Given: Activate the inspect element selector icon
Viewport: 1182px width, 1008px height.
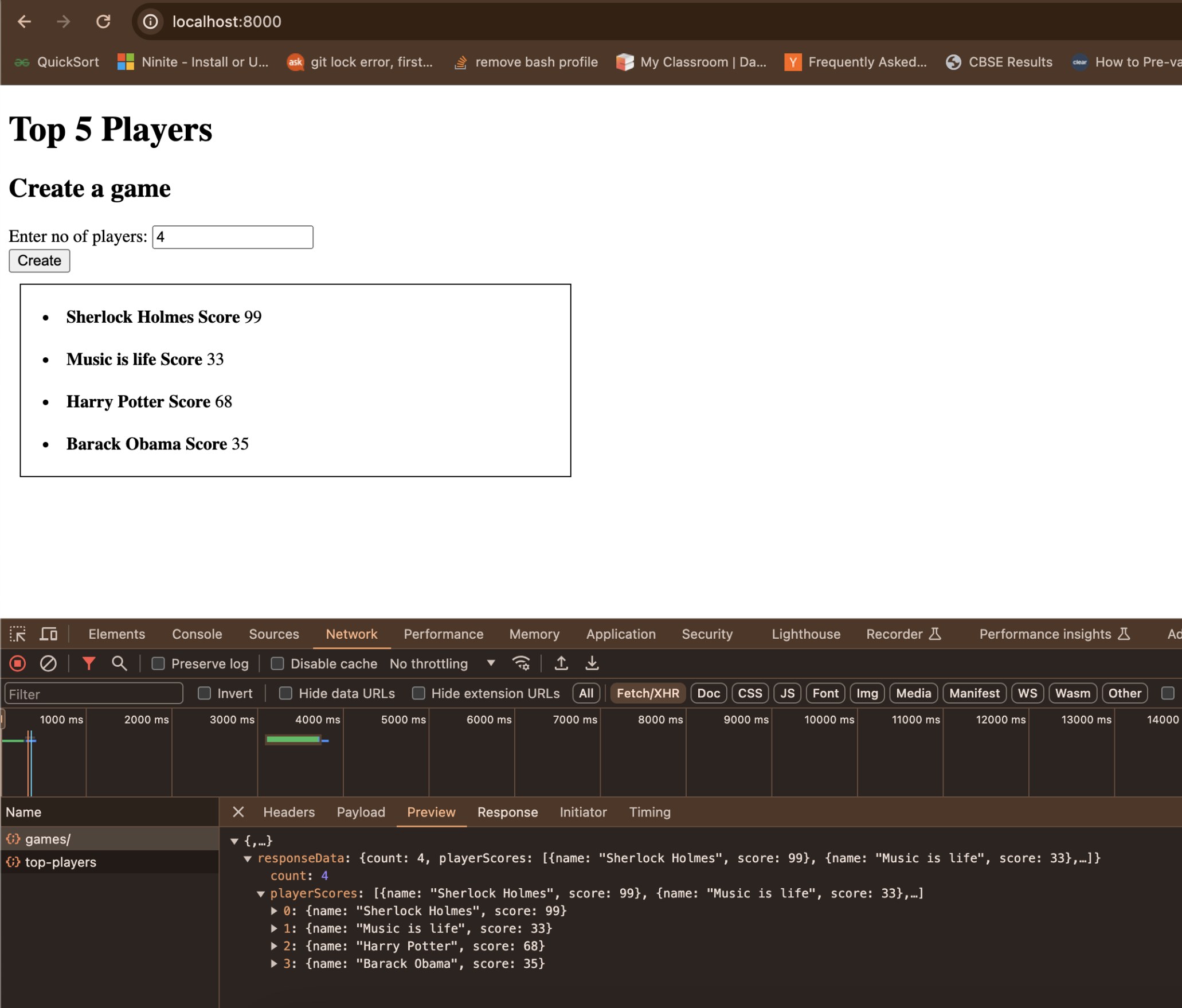Looking at the screenshot, I should click(x=18, y=634).
